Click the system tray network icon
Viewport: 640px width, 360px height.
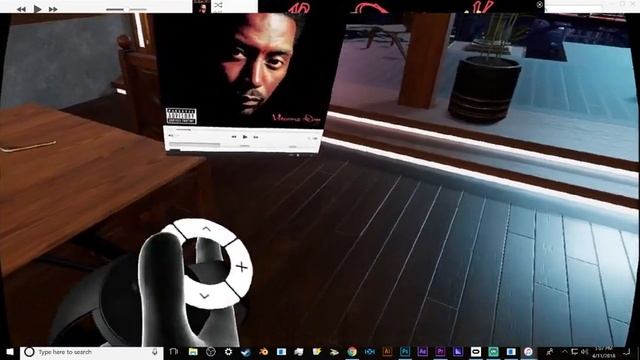pyautogui.click(x=575, y=352)
